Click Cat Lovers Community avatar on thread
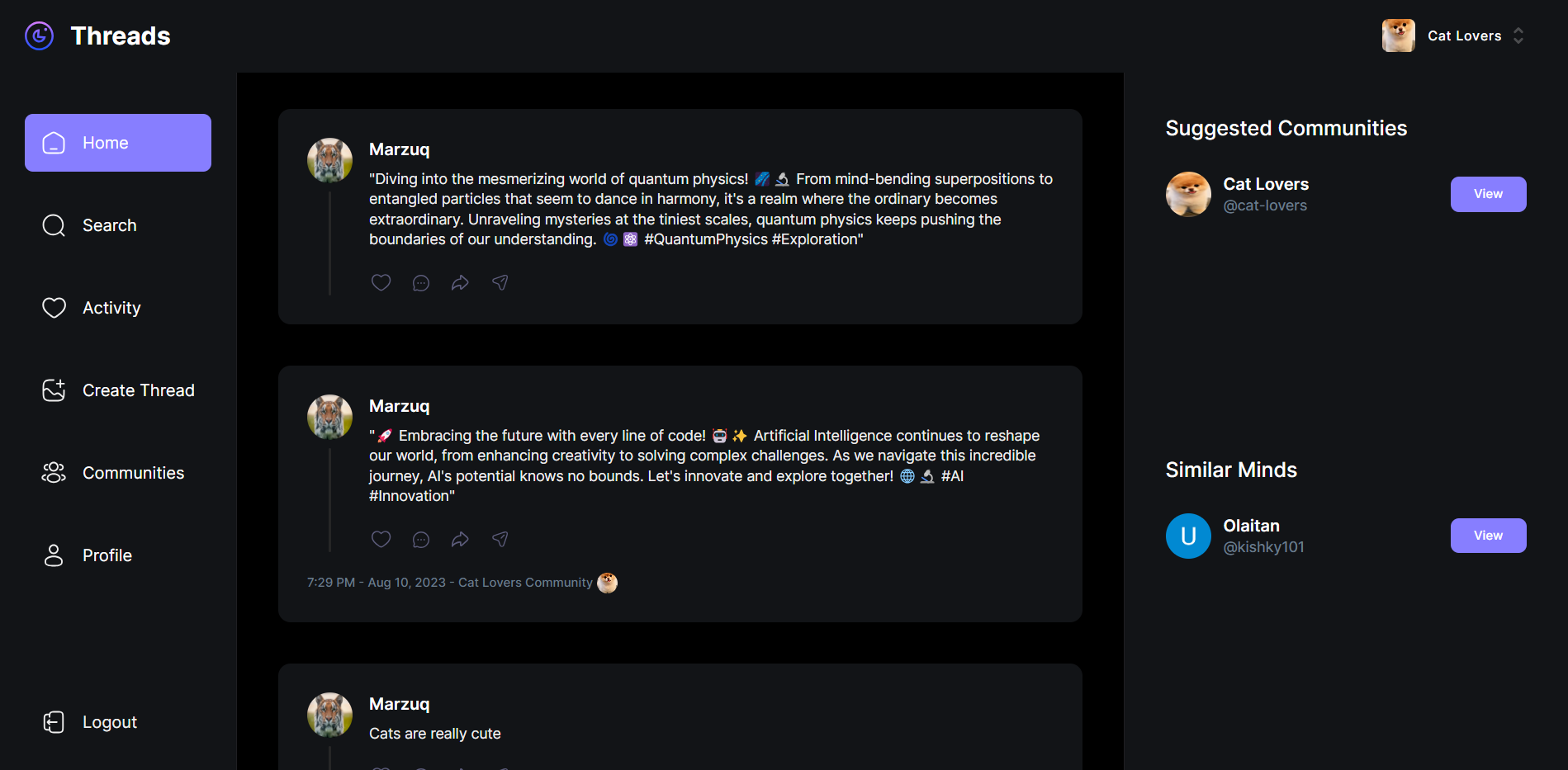The height and width of the screenshot is (770, 1568). (x=607, y=583)
